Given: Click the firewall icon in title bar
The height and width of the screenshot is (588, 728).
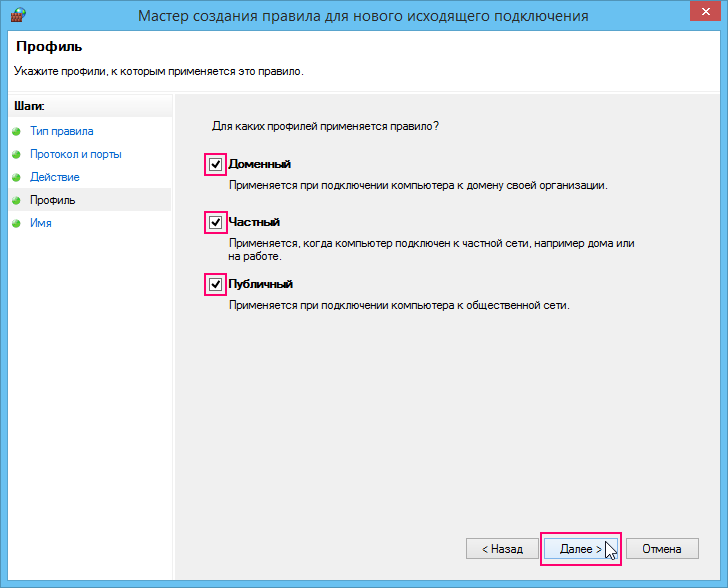Looking at the screenshot, I should click(x=18, y=15).
